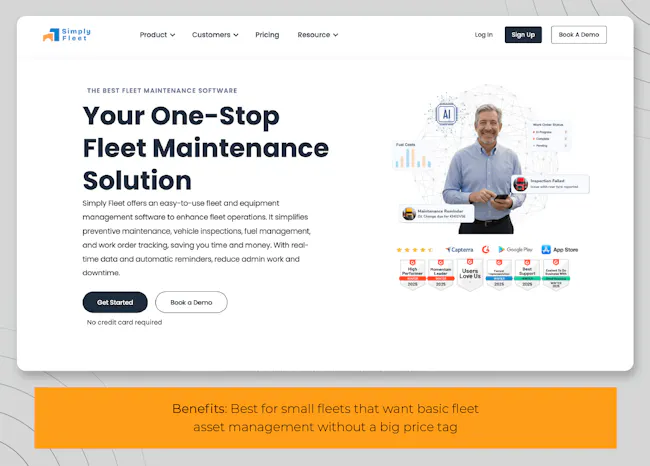Click the 'Your One-Stop Fleet Maintenance Solution' headline

(206, 148)
